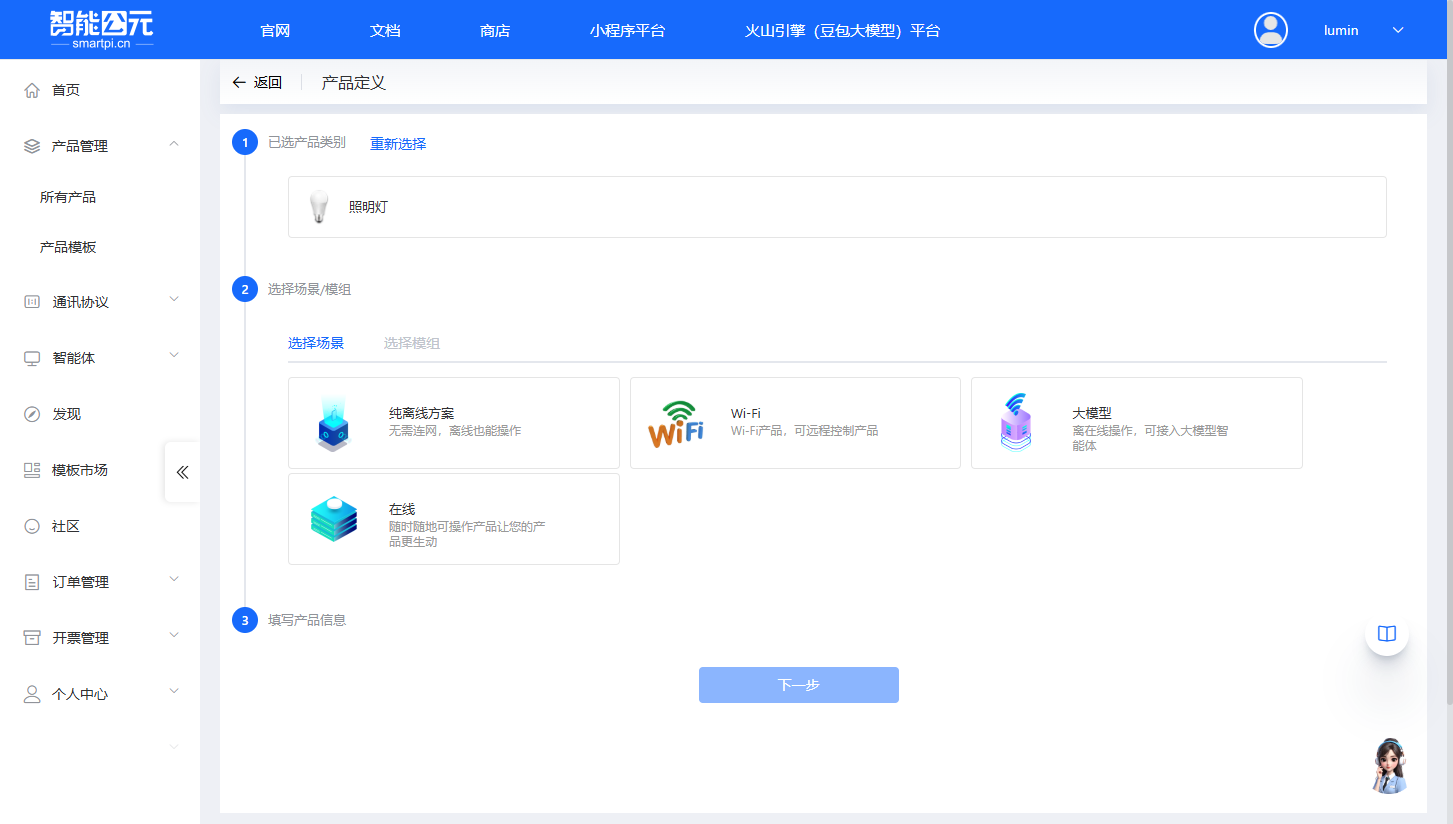
Task: Select the 智能体 agent icon in sidebar
Action: coord(31,356)
